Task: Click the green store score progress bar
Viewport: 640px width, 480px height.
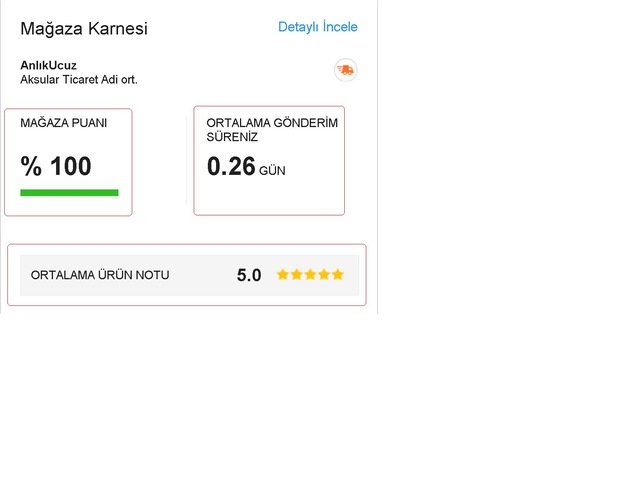Action: (69, 193)
